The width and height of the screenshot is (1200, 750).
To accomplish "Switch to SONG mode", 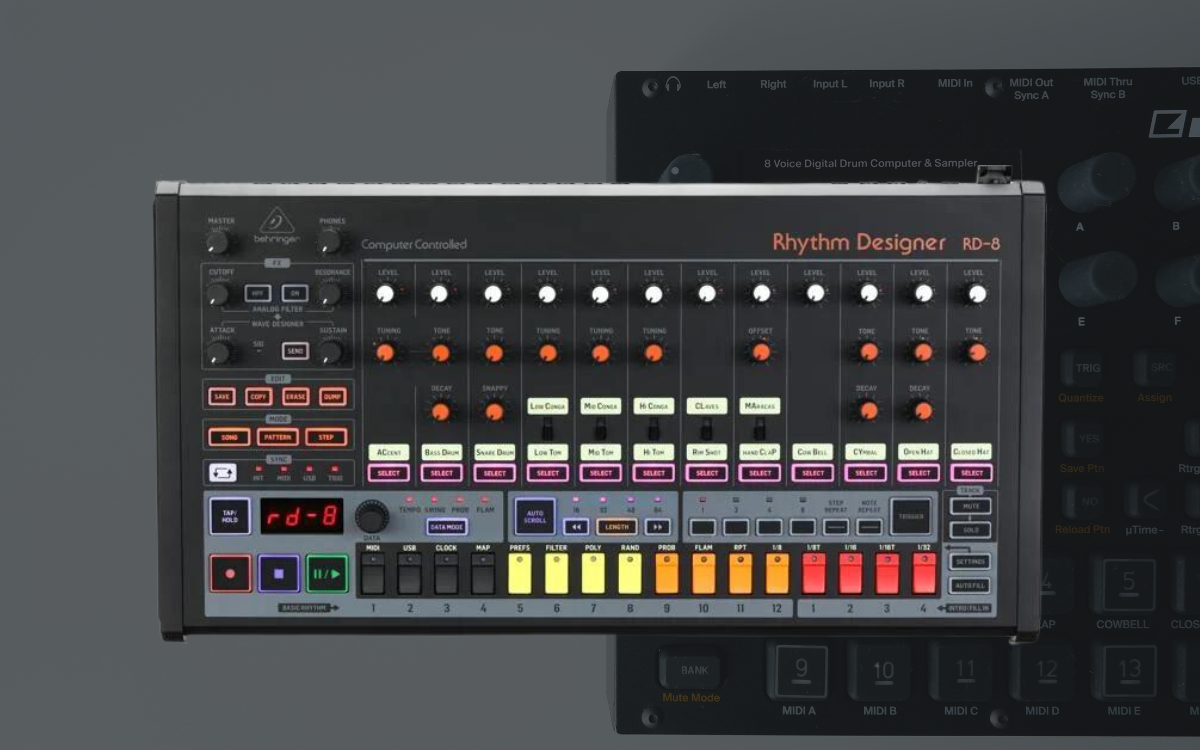I will click(x=228, y=437).
